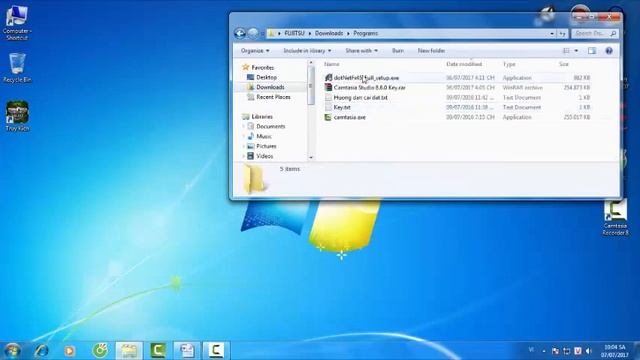Open the Explorer help question-mark icon
The width and height of the screenshot is (640, 360).
click(609, 51)
